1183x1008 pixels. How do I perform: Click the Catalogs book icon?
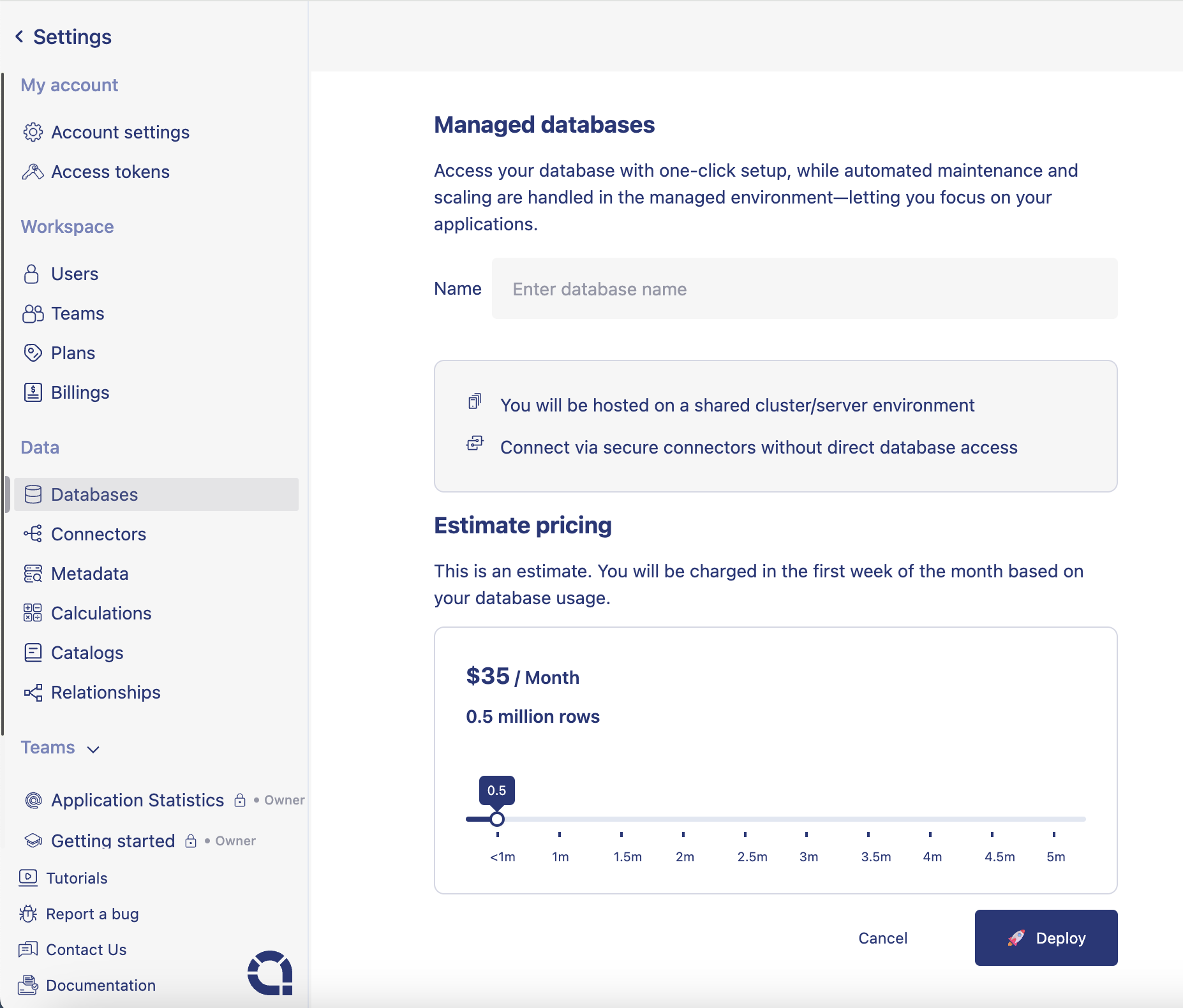pyautogui.click(x=33, y=653)
